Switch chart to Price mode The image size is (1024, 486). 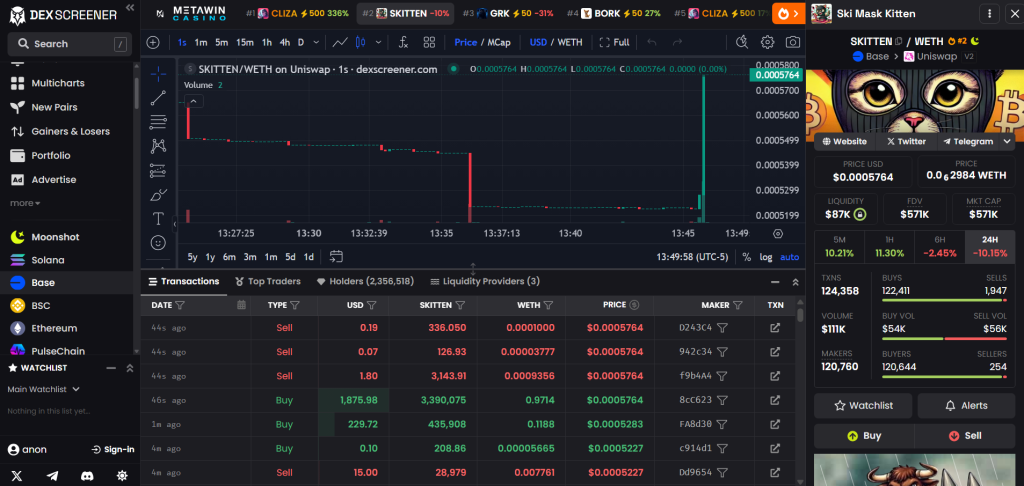(466, 42)
